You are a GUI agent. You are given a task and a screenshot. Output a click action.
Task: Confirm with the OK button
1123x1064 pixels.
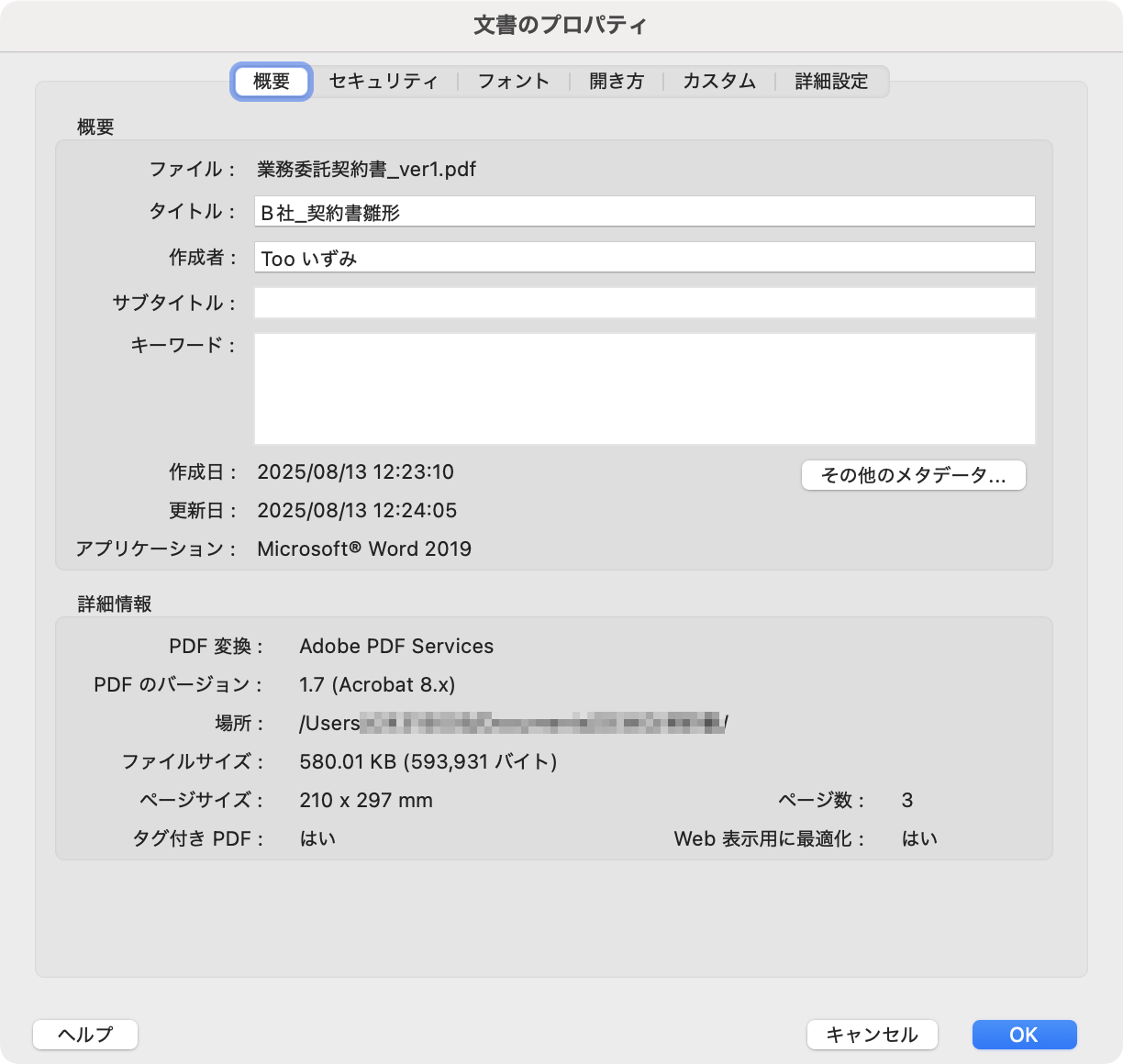1024,1035
